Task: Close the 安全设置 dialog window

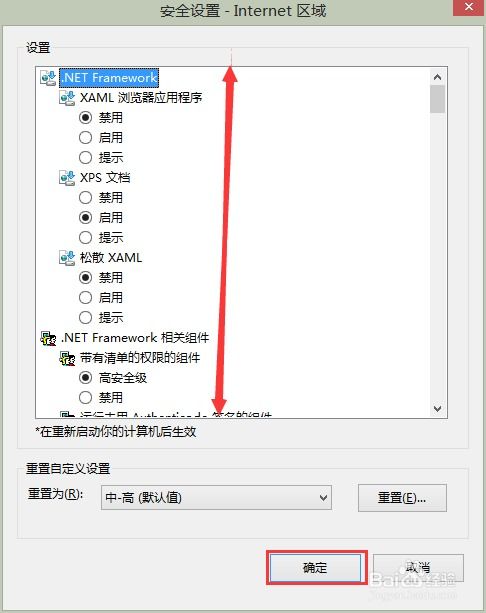Action: (x=468, y=7)
